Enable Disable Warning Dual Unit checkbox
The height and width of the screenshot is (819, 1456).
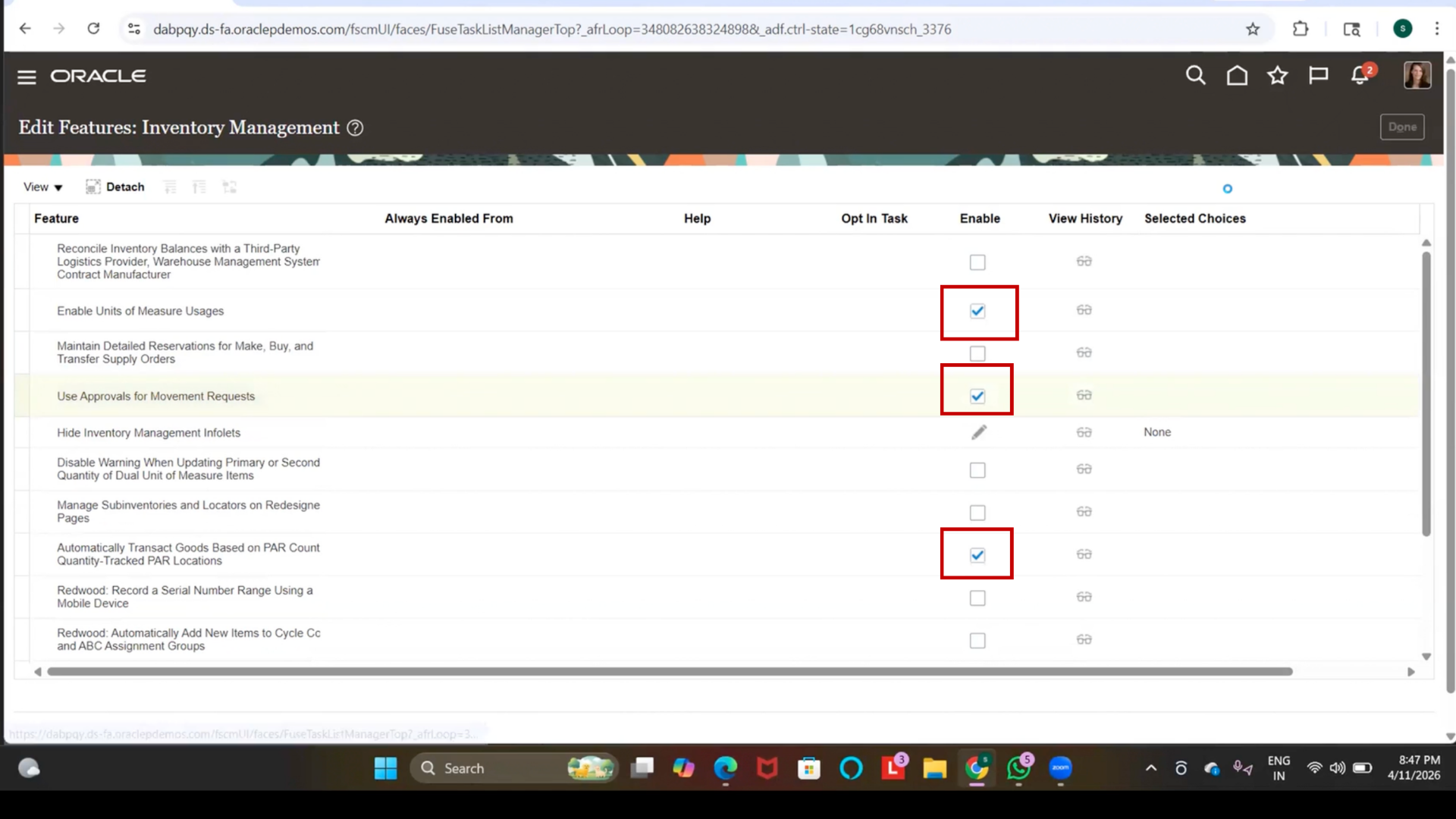tap(977, 470)
